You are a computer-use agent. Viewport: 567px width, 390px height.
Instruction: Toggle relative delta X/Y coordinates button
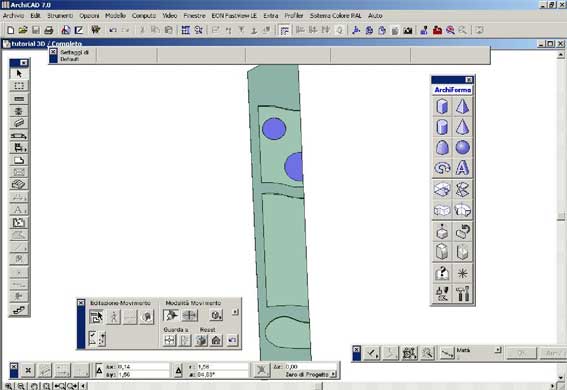(99, 370)
